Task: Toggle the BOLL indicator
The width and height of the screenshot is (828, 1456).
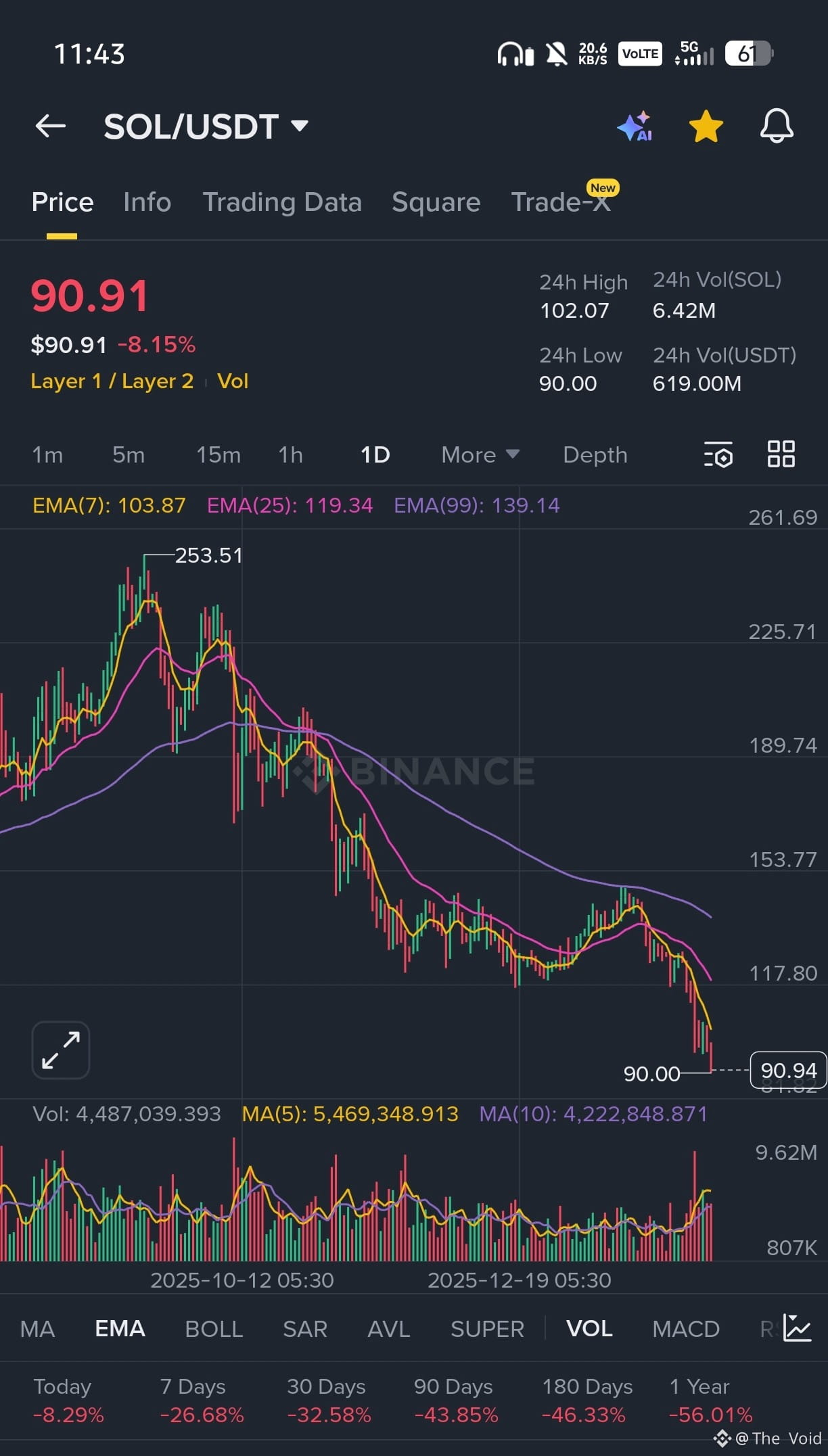Action: 214,1329
